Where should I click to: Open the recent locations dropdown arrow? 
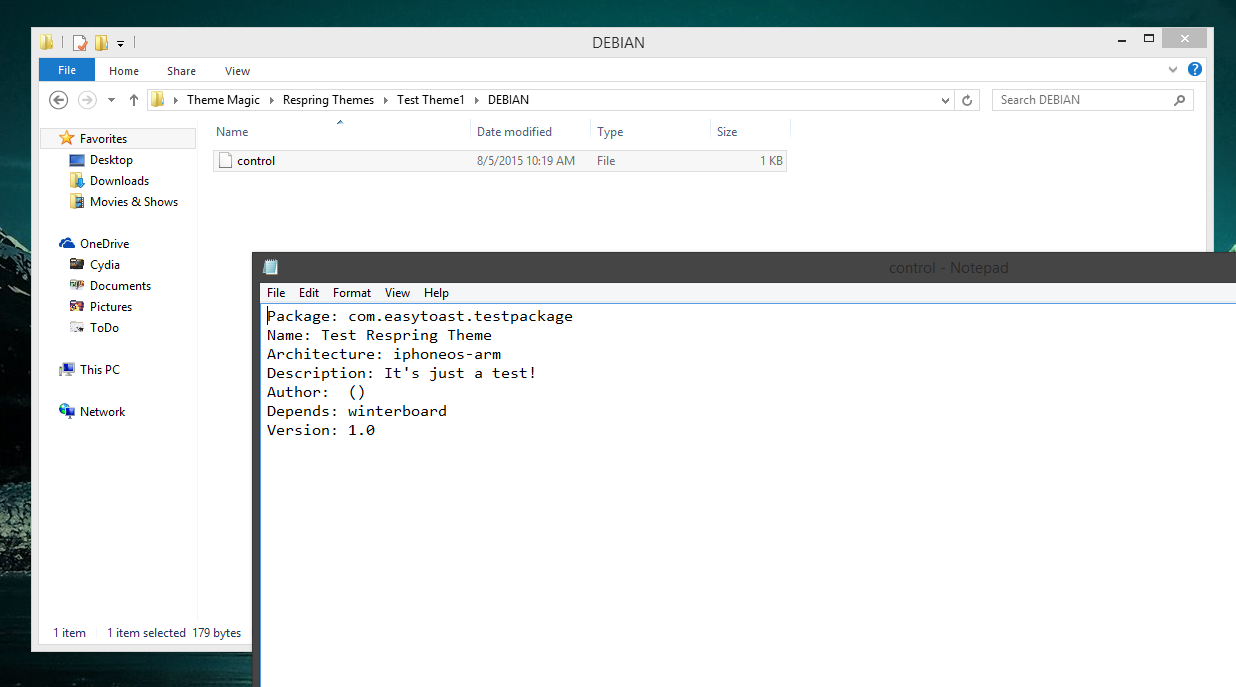(111, 100)
